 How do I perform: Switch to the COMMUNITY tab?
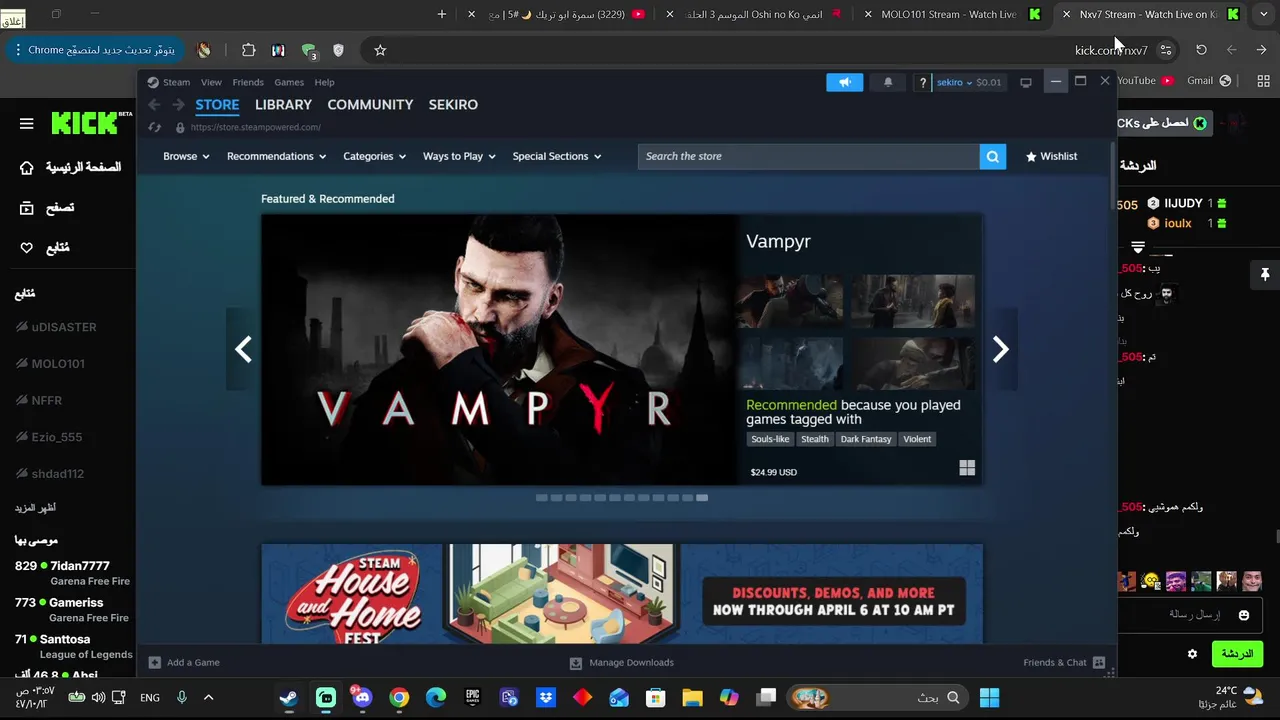coord(370,104)
